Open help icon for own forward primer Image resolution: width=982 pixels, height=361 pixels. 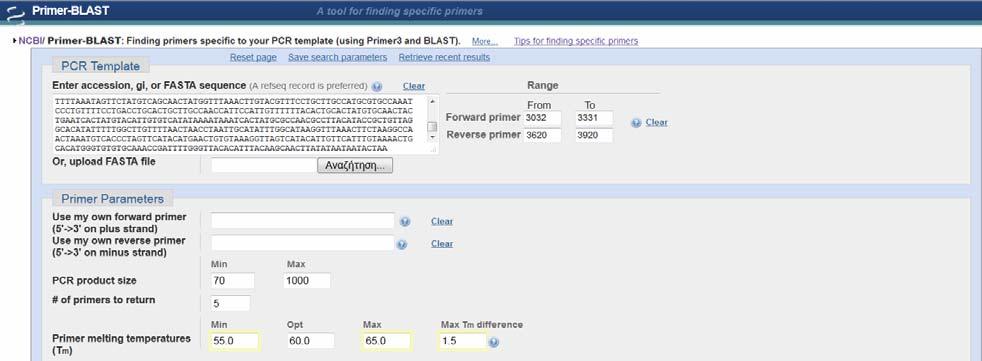(405, 221)
